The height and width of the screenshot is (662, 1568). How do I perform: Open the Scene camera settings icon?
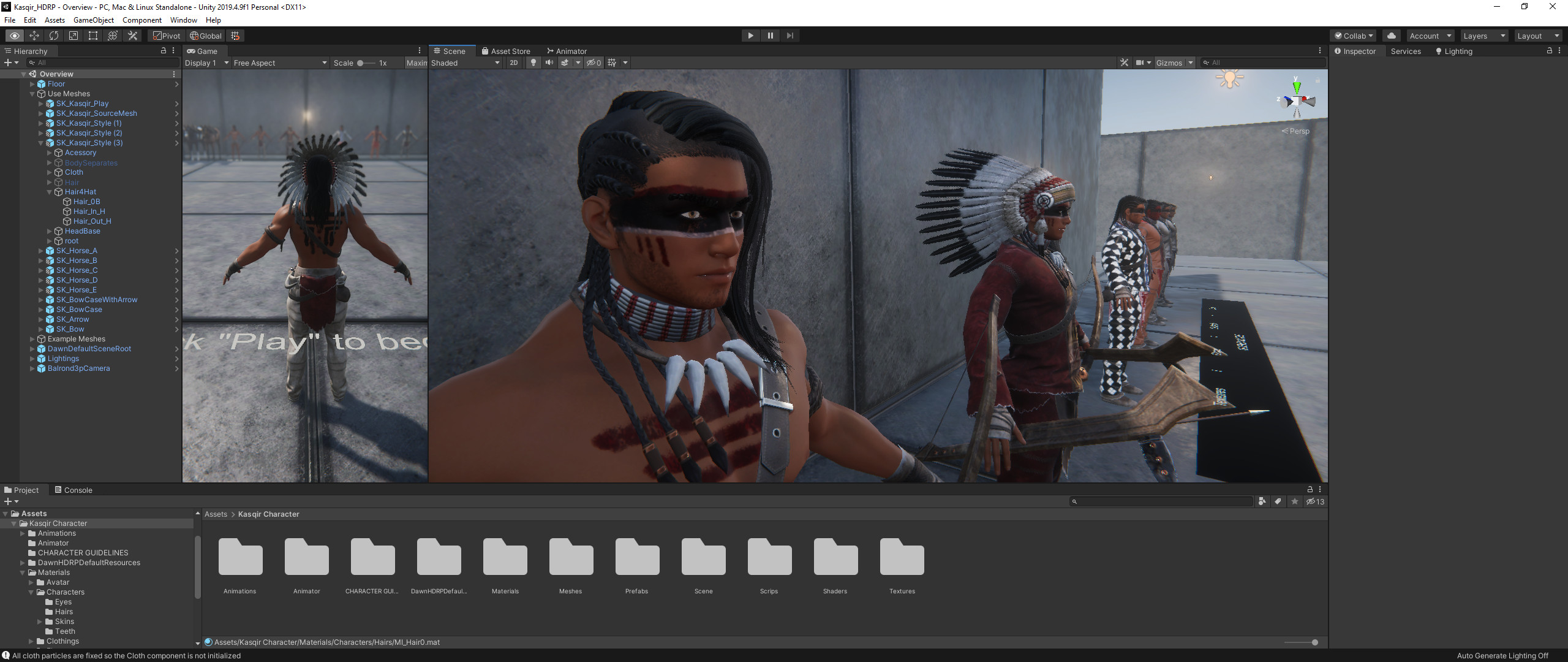[1140, 63]
